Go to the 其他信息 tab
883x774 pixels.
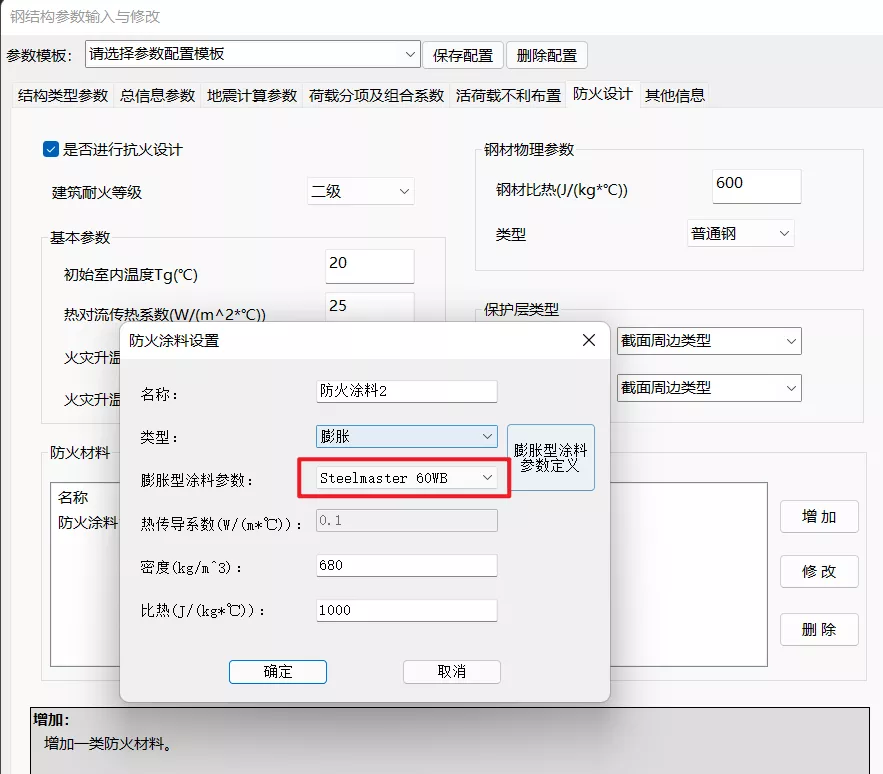674,95
